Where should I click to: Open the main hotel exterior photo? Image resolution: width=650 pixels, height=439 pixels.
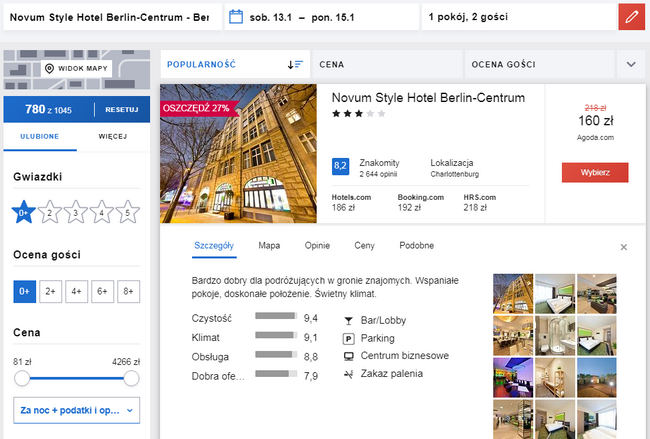238,154
